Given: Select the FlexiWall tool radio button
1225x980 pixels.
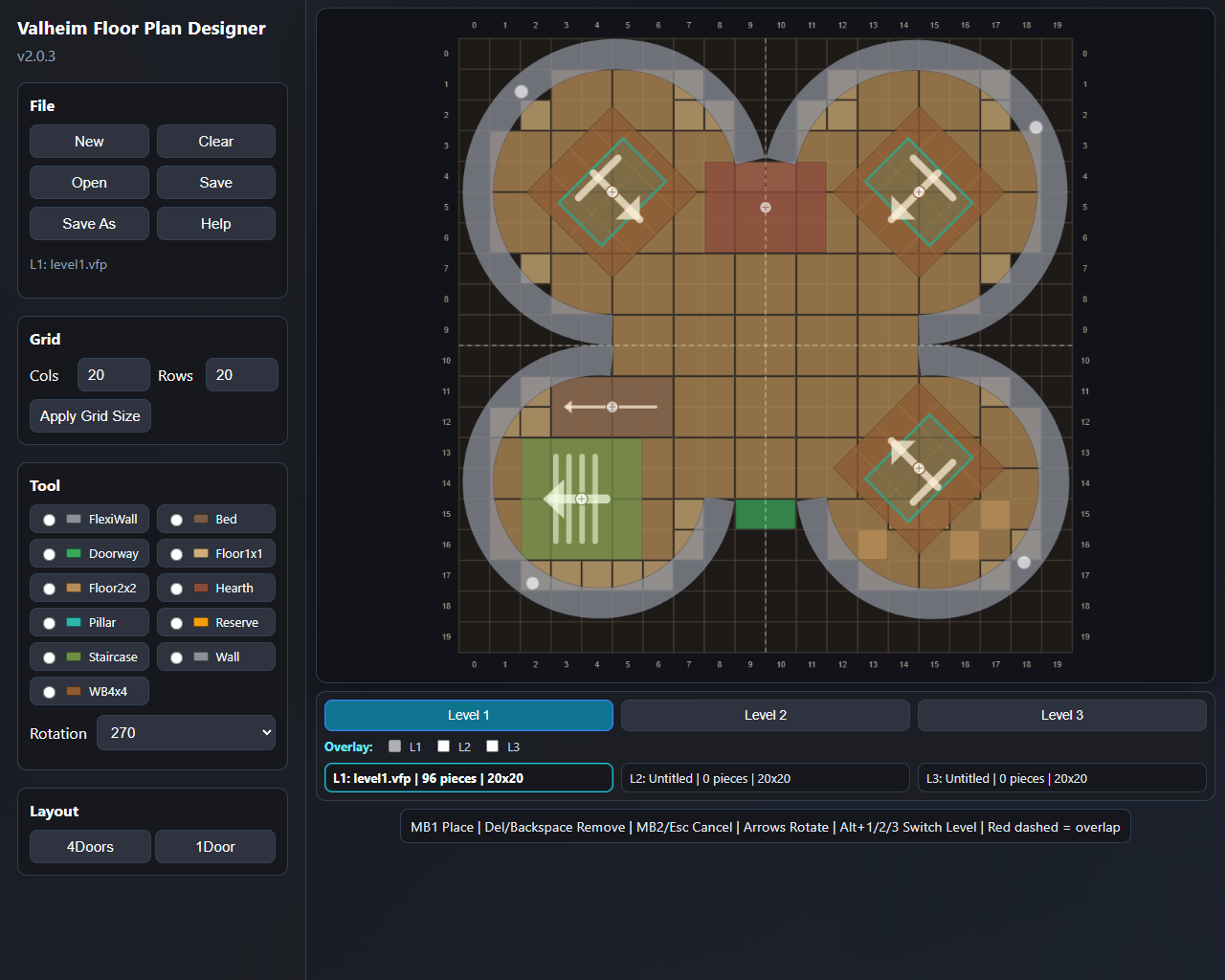Looking at the screenshot, I should pyautogui.click(x=49, y=520).
